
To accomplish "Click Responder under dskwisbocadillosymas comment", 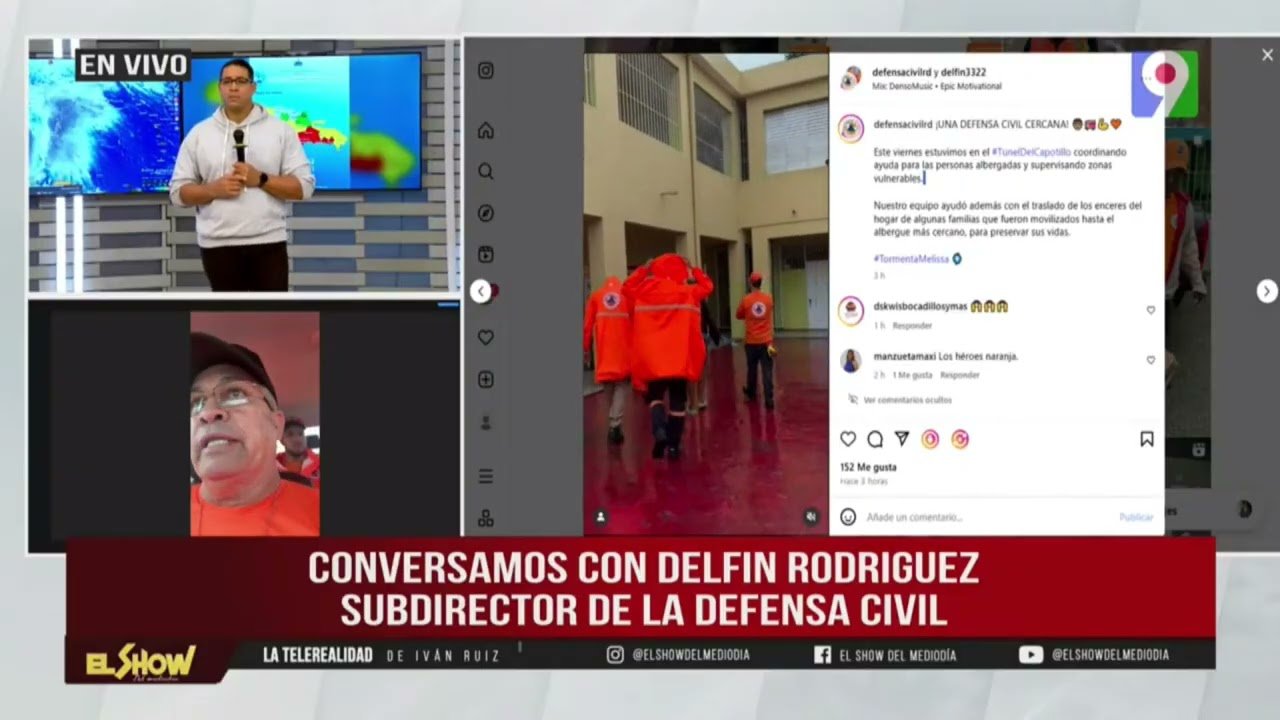I will pos(912,326).
